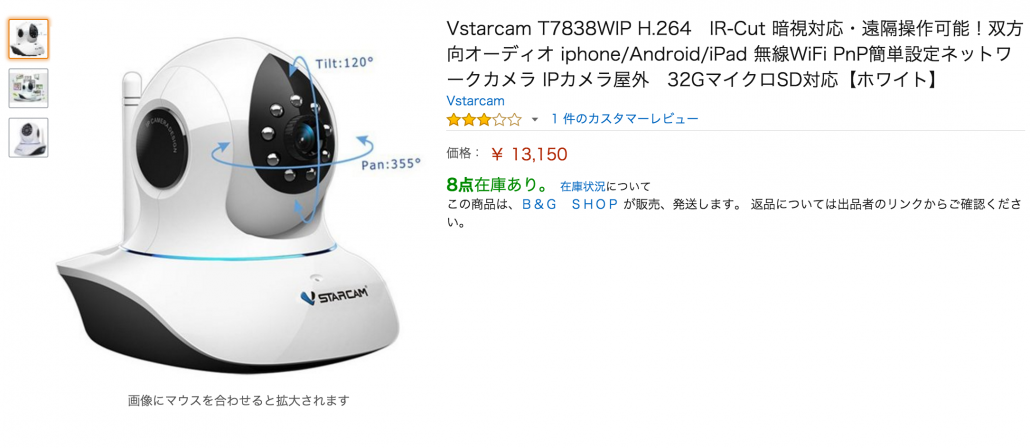Click the 画像にマウスを合わせると拡大されます caption
This screenshot has width=1030, height=448.
coord(238,400)
